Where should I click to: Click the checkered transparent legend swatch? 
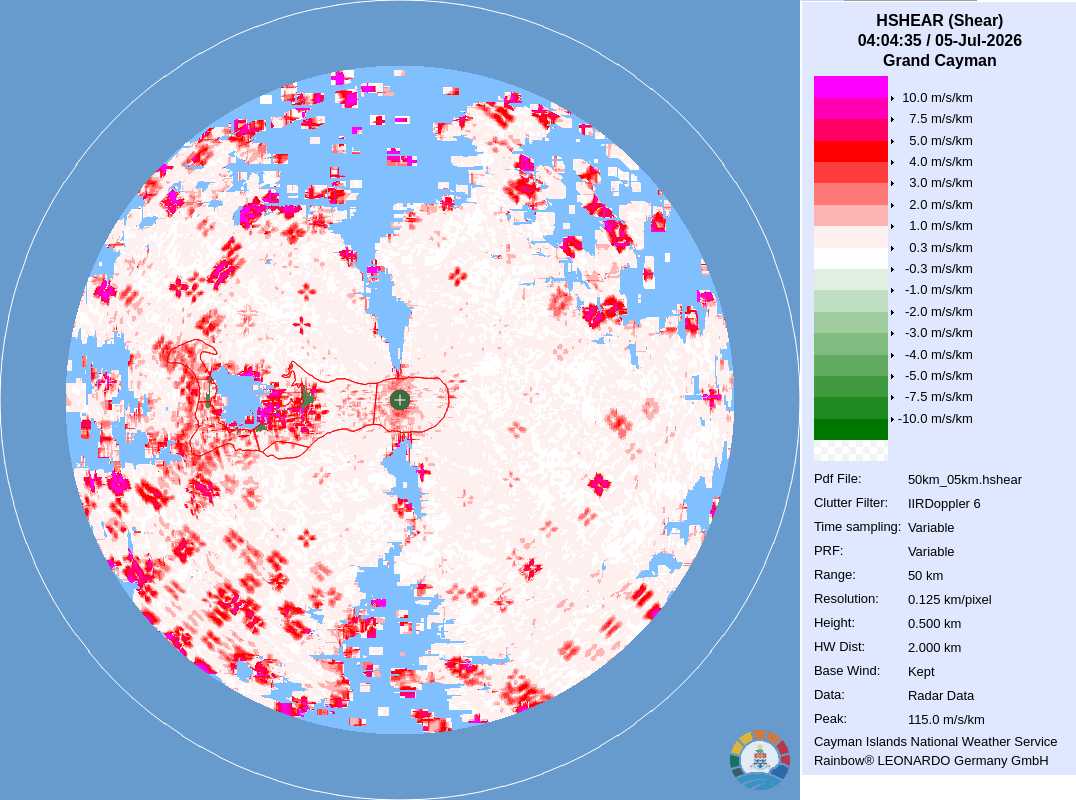pyautogui.click(x=850, y=450)
